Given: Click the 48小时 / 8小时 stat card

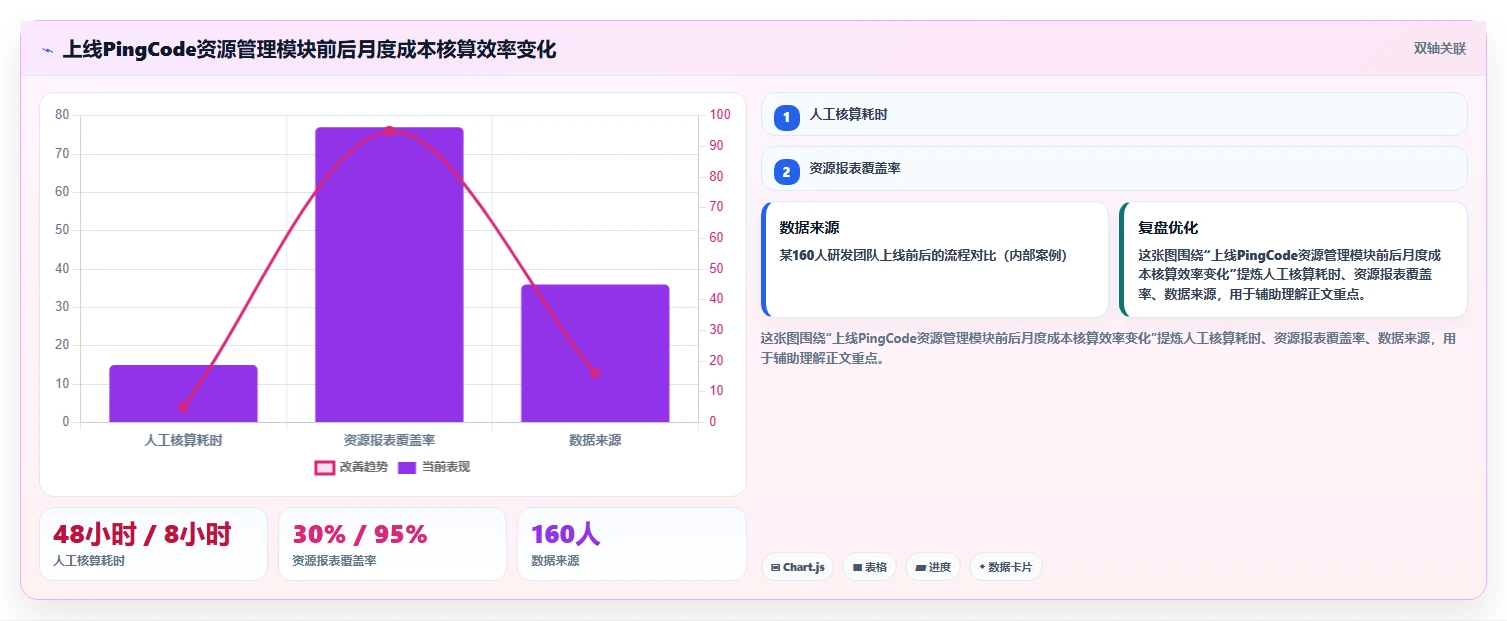Looking at the screenshot, I should [153, 544].
